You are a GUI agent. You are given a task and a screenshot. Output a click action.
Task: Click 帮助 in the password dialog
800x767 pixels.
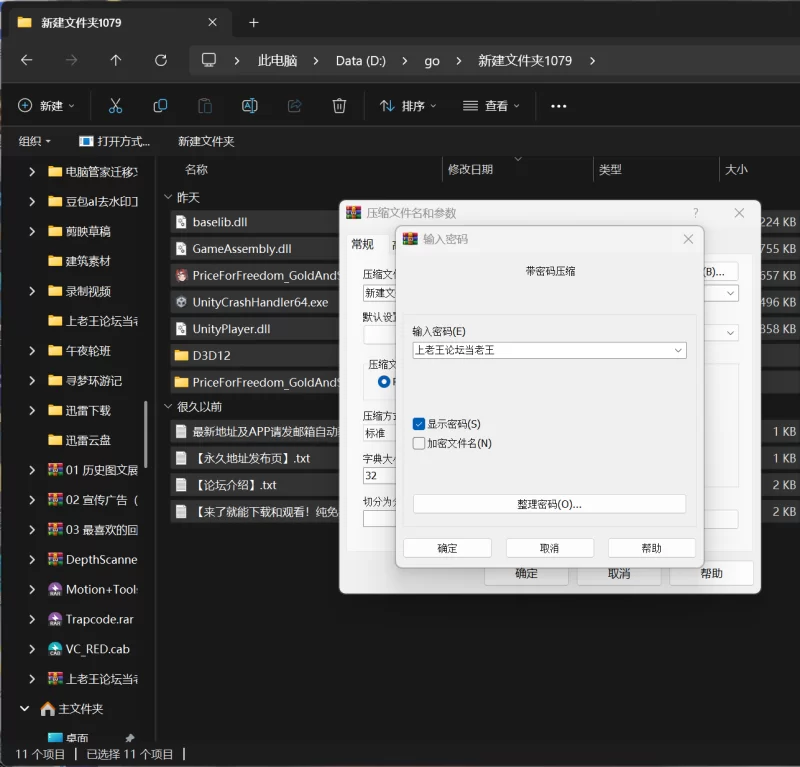(652, 548)
